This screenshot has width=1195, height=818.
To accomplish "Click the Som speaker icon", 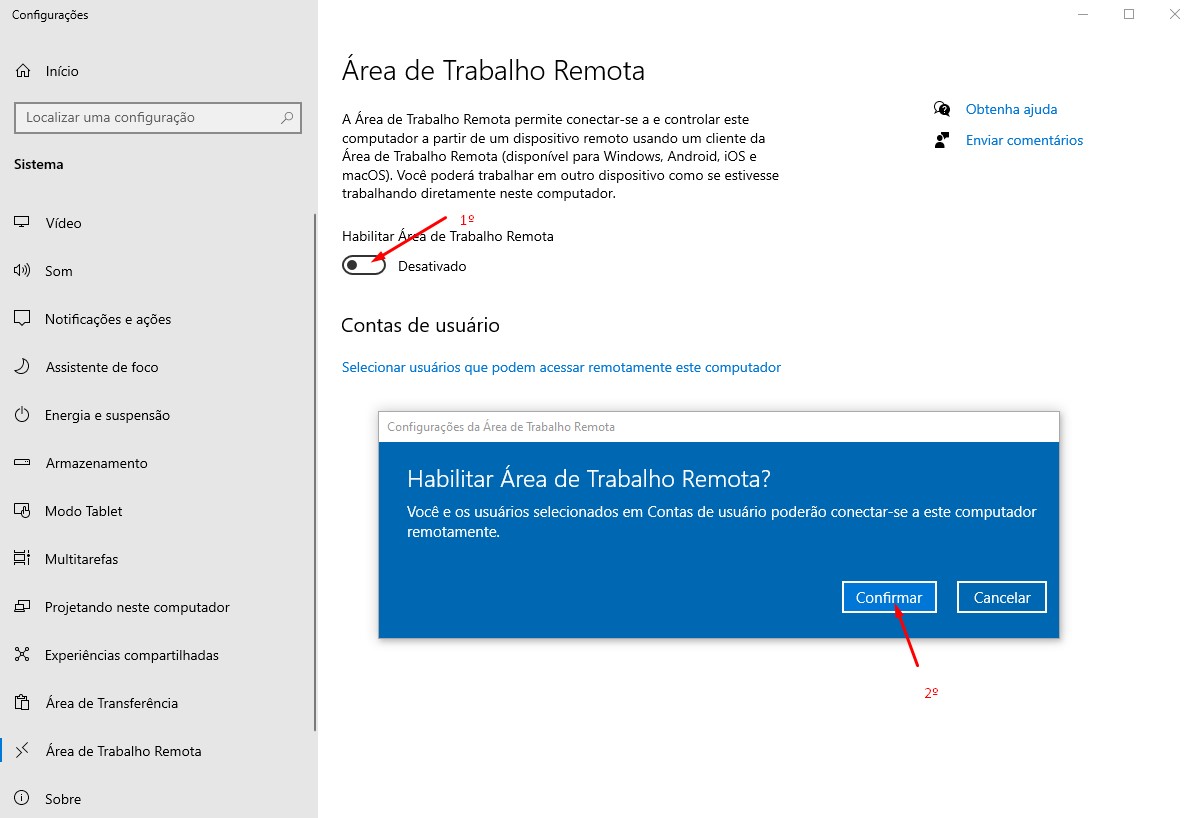I will [x=22, y=270].
